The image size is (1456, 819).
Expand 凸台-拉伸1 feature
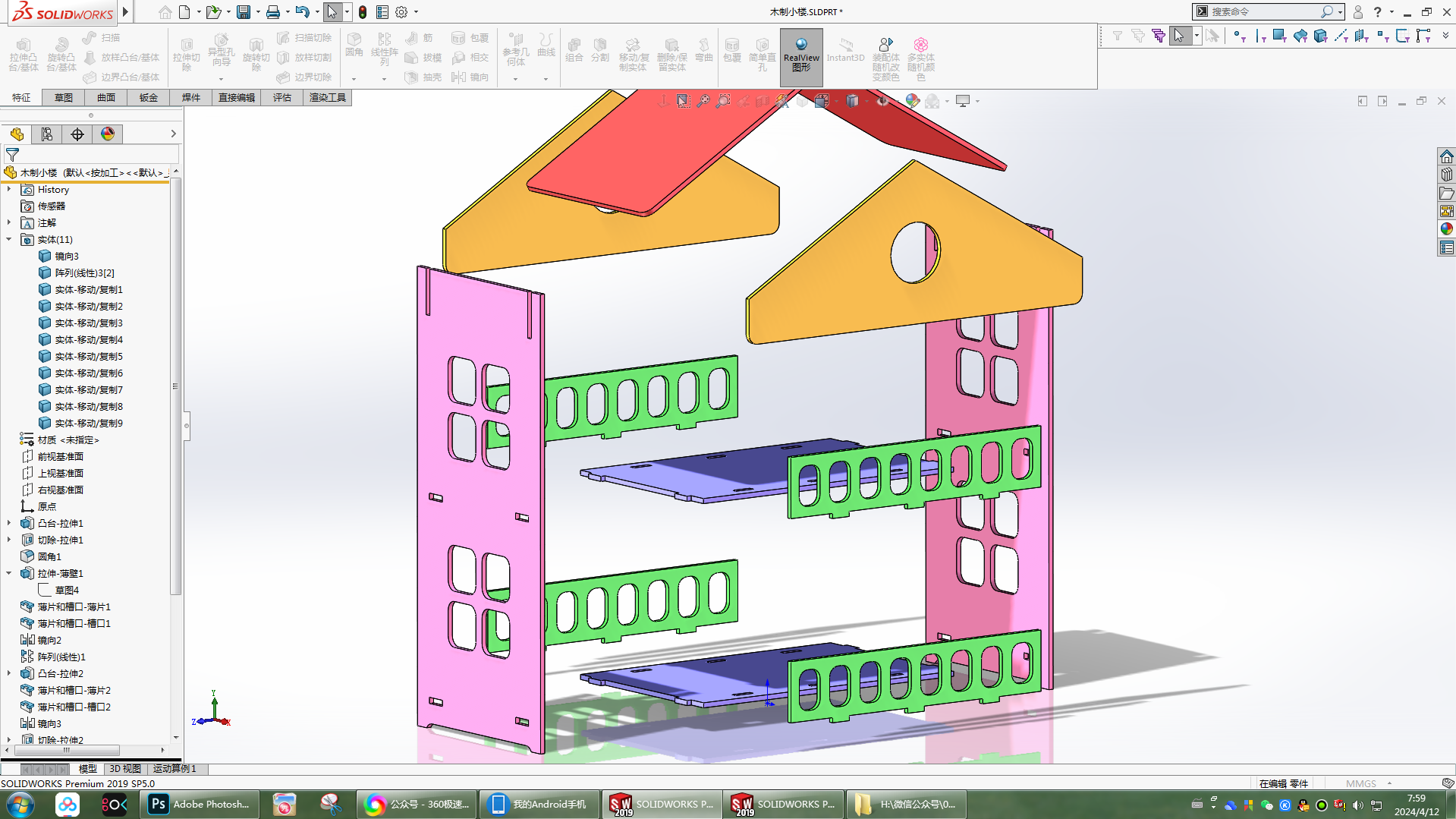(x=9, y=523)
